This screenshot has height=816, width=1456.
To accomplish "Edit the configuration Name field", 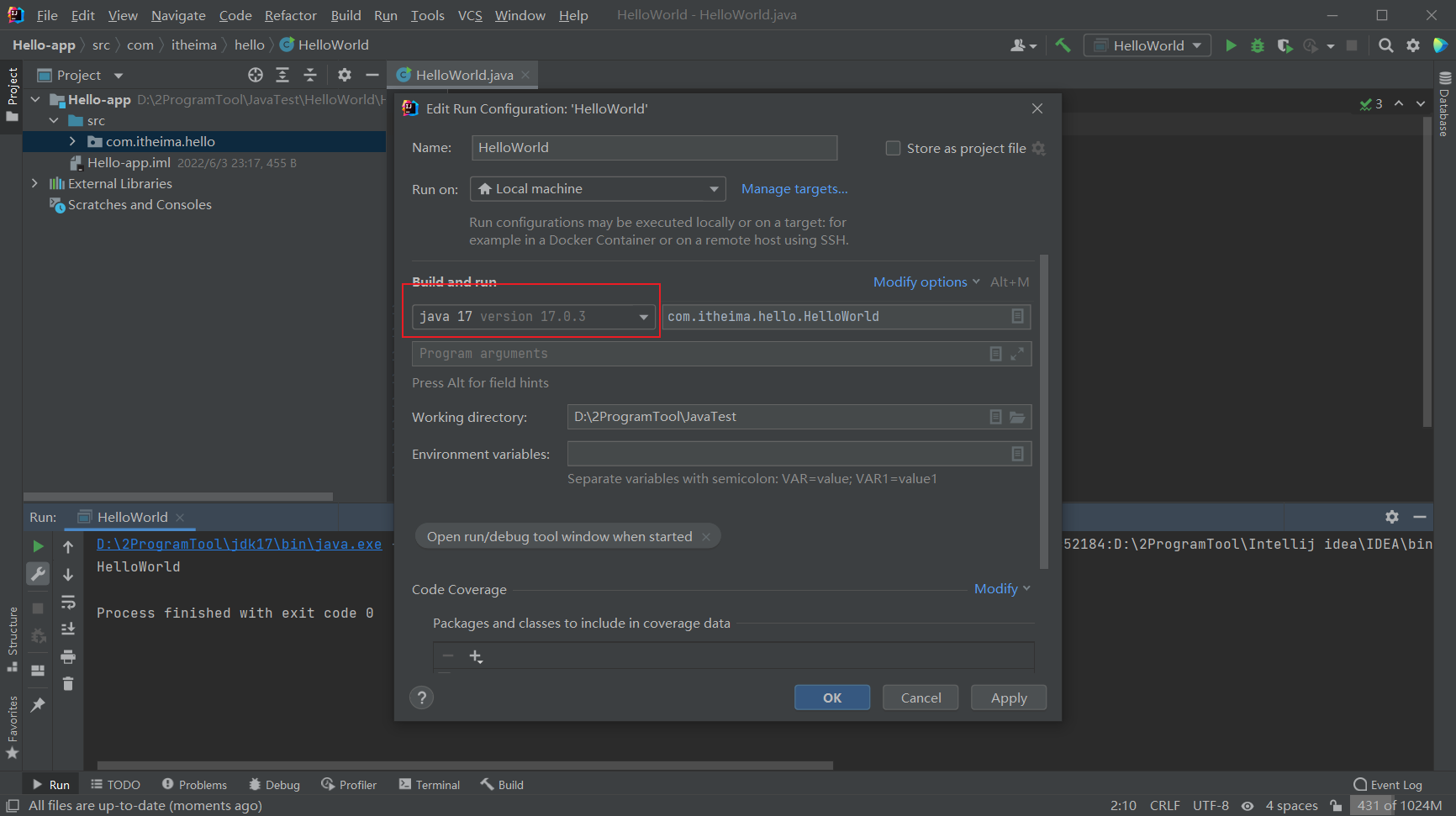I will click(x=654, y=148).
